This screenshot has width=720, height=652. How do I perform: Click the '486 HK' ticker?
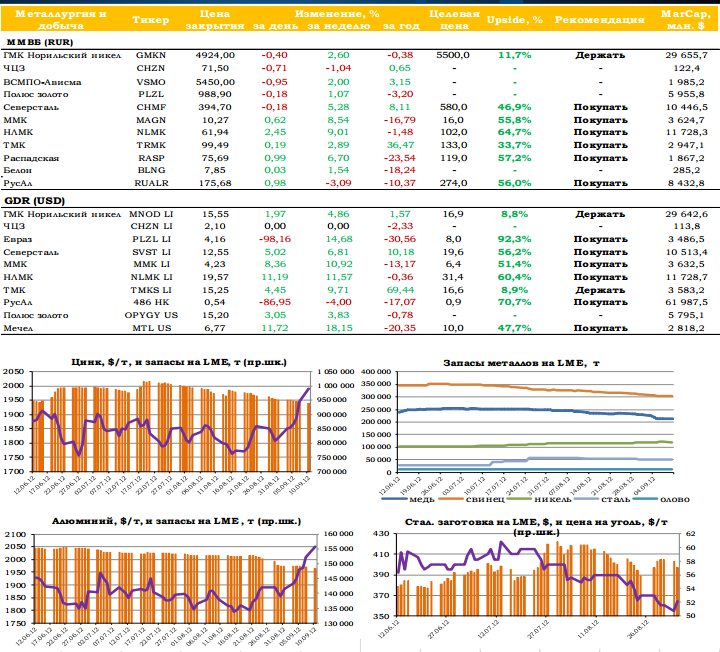(x=151, y=302)
